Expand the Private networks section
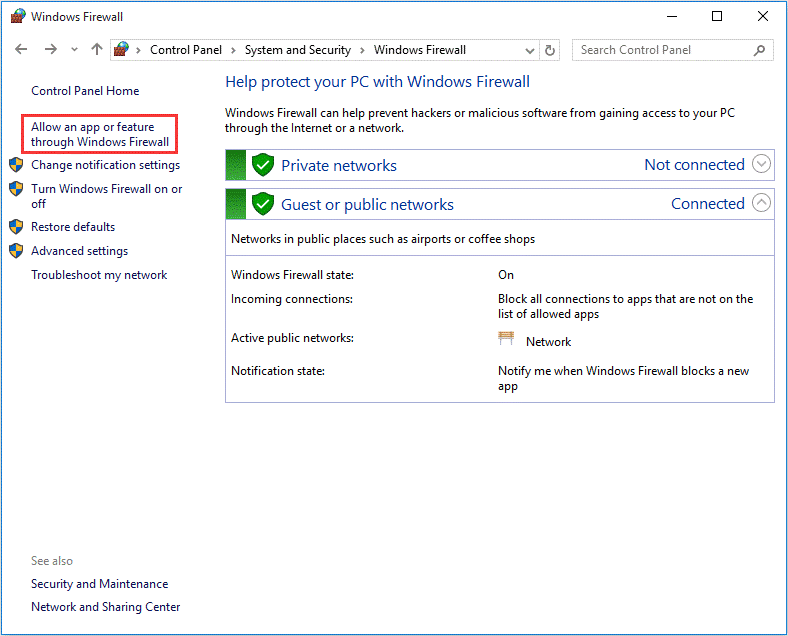 coord(761,165)
